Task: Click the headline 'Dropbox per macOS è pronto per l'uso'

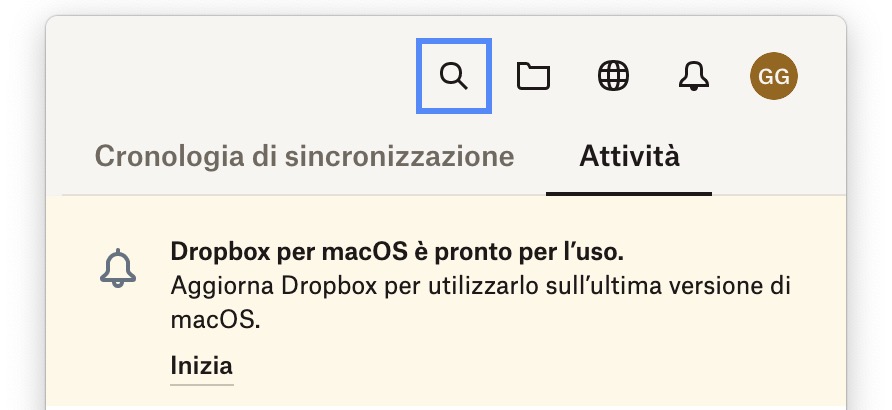Action: [404, 250]
